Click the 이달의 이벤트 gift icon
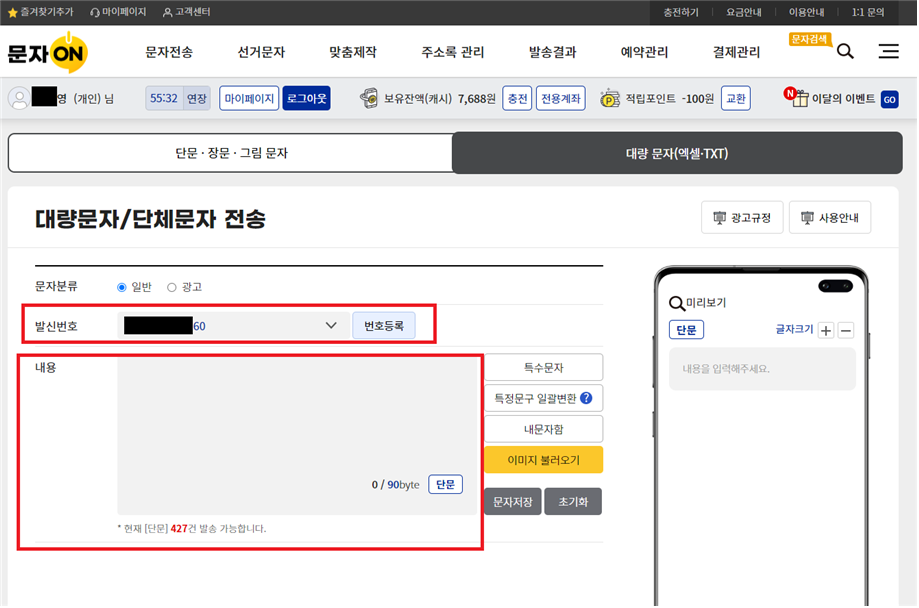The image size is (919, 608). tap(797, 97)
